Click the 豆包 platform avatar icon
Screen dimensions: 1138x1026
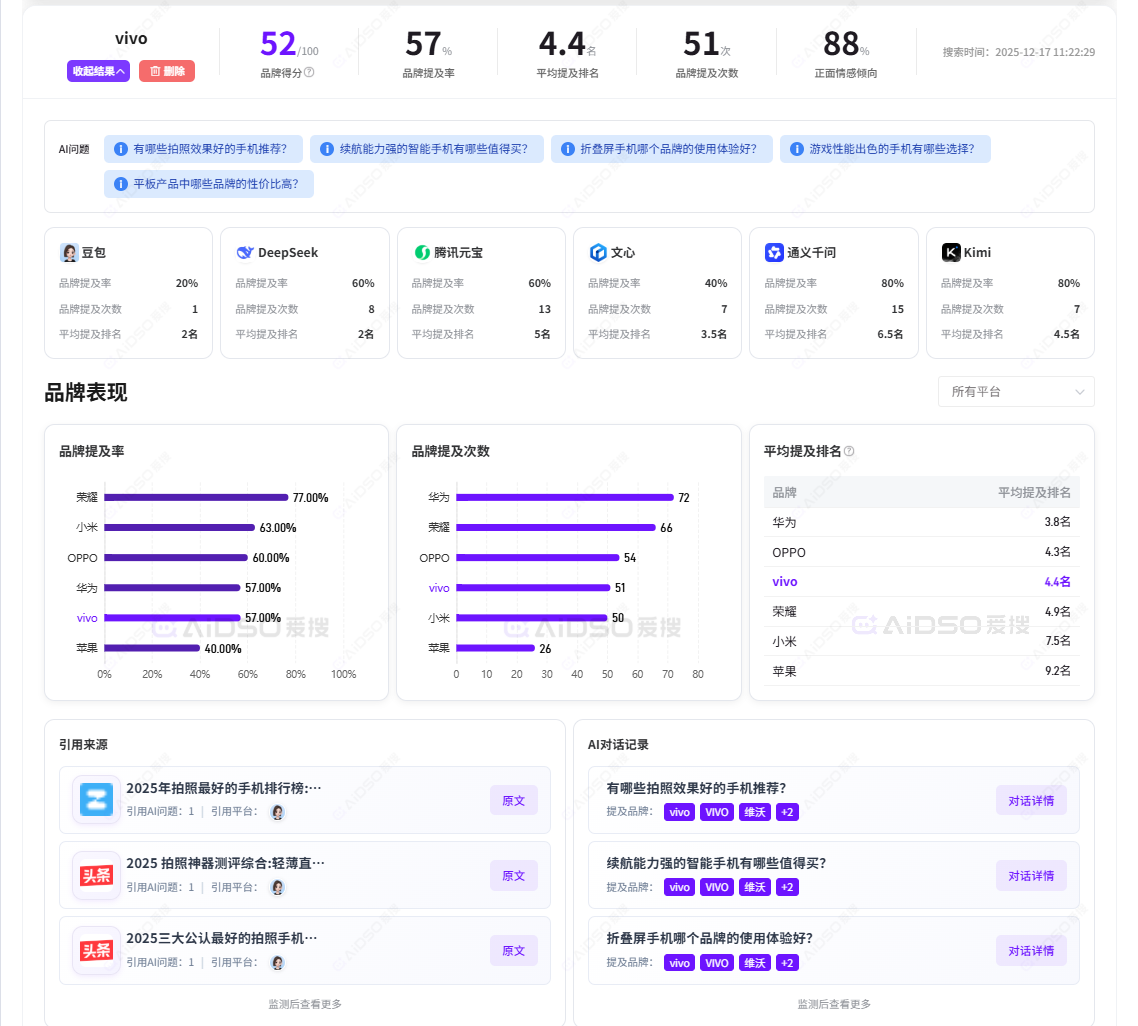[69, 253]
